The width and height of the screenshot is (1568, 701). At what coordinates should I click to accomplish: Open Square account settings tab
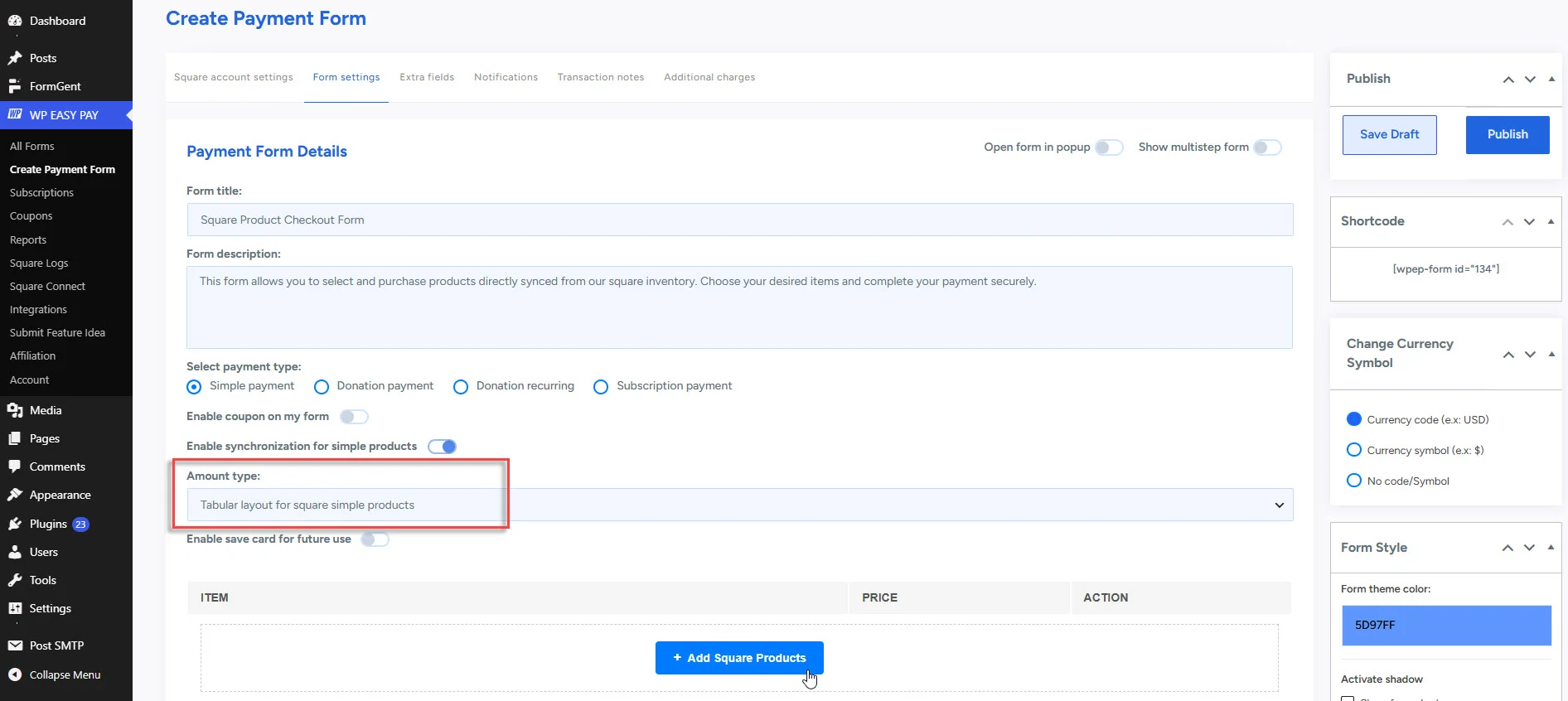click(234, 77)
